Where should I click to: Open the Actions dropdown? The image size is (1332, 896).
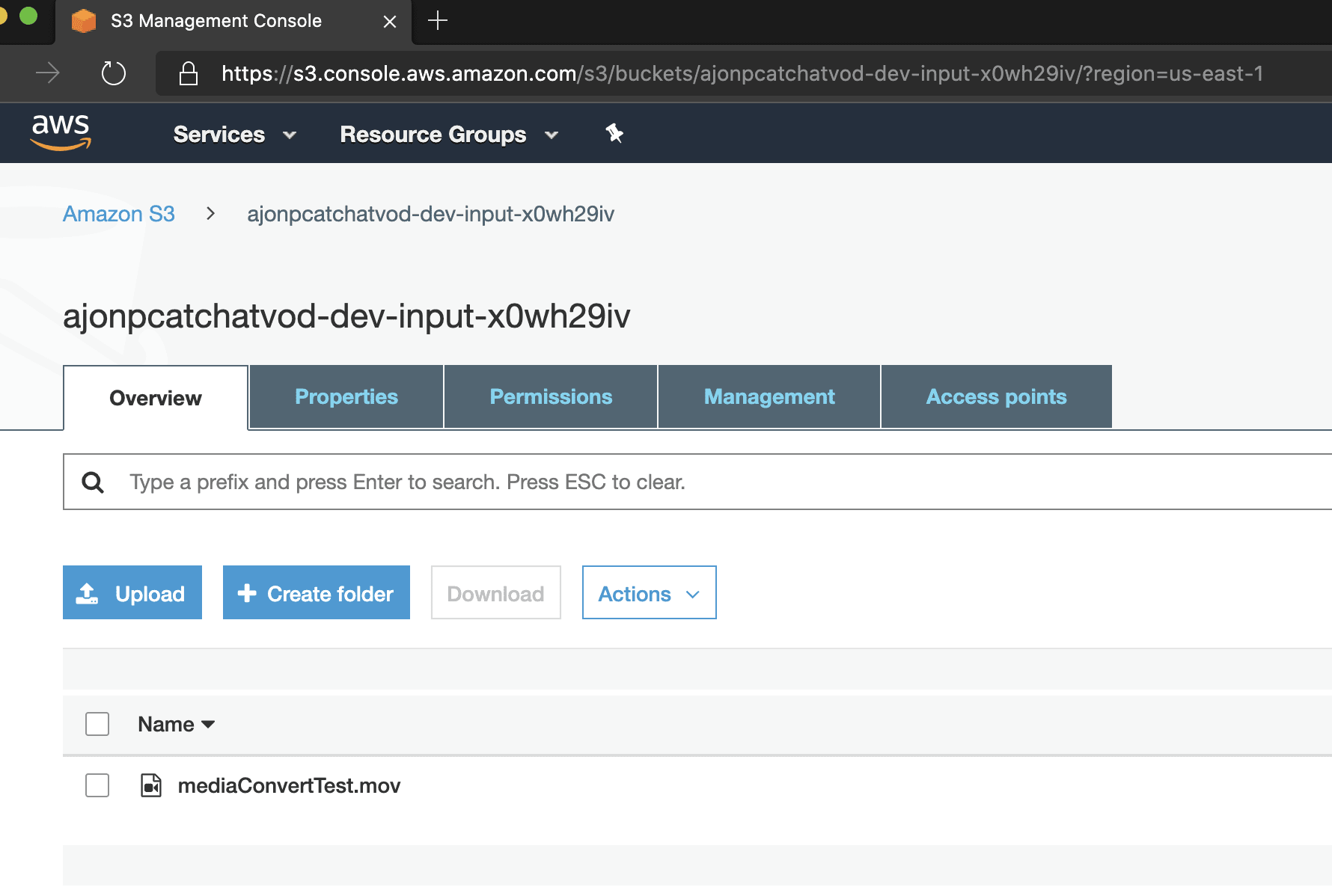coord(650,592)
